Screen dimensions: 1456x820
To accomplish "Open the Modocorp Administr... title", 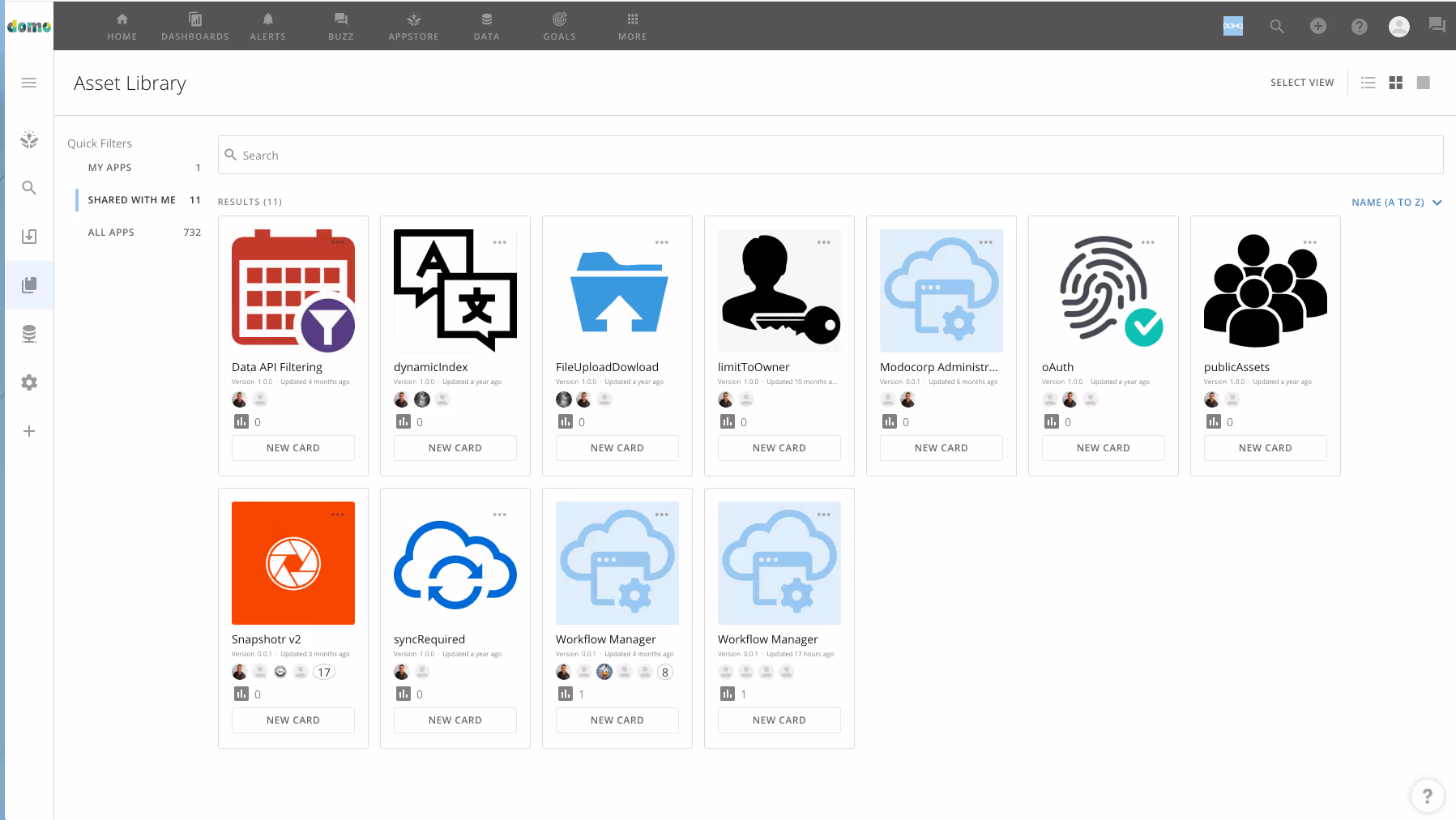I will click(939, 367).
